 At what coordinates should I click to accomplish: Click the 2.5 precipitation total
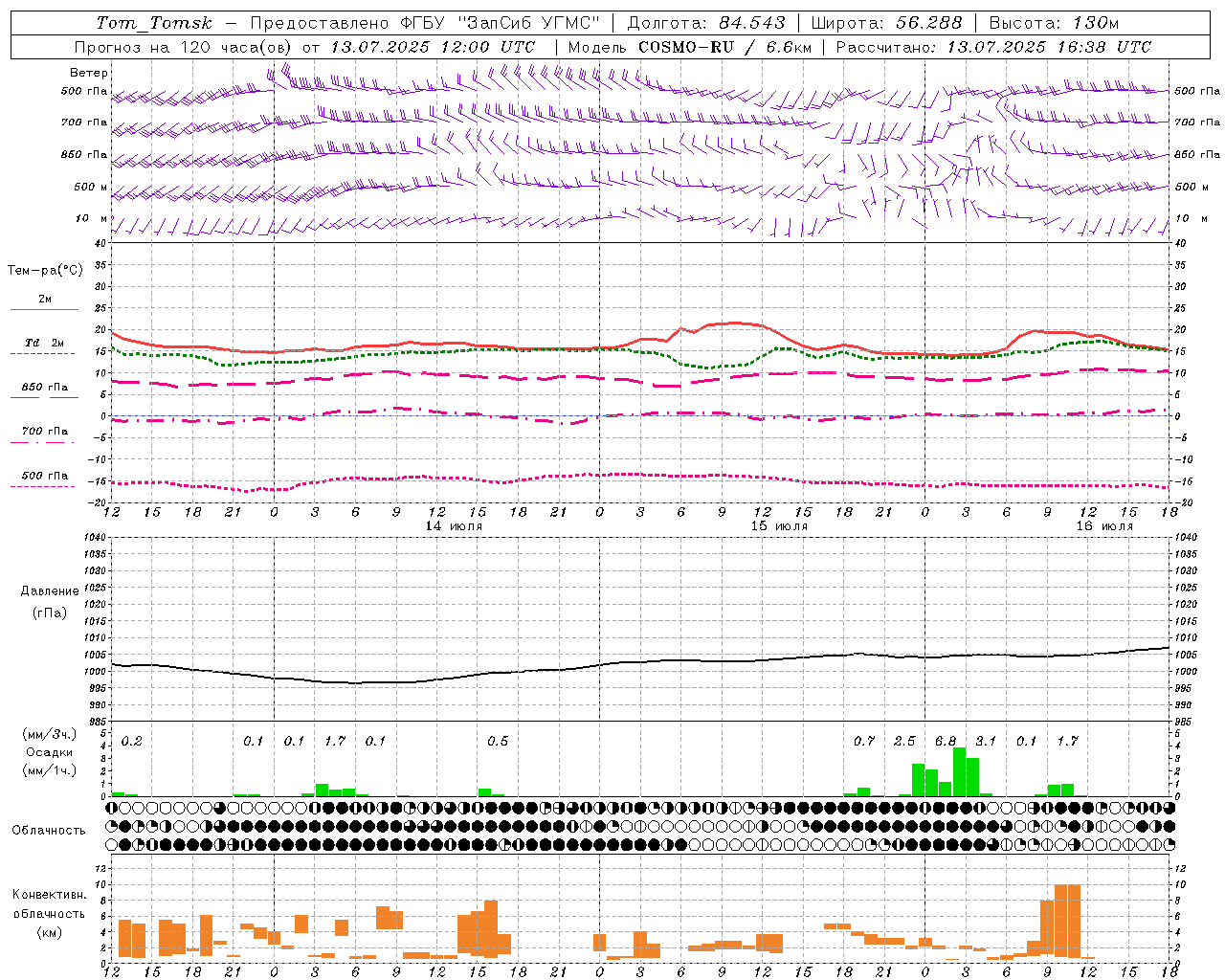click(904, 742)
